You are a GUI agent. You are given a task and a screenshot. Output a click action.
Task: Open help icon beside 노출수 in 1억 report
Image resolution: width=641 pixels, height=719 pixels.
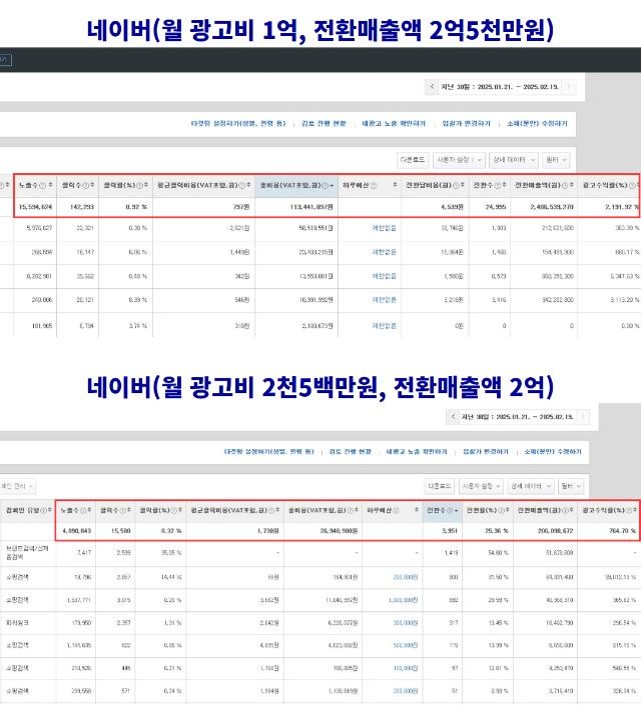click(43, 185)
